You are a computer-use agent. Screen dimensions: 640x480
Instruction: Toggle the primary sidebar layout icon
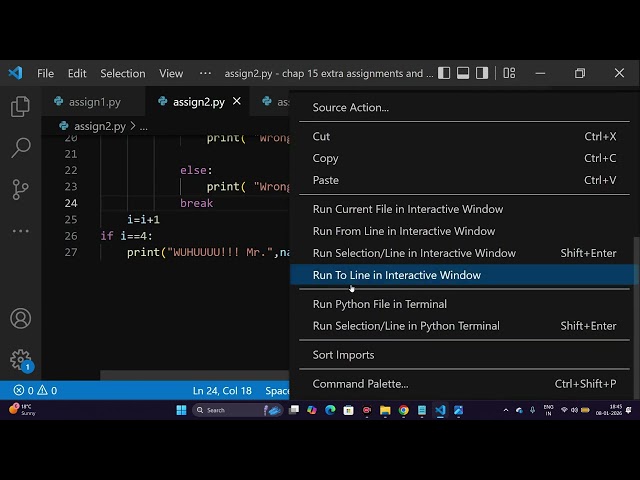coord(444,73)
